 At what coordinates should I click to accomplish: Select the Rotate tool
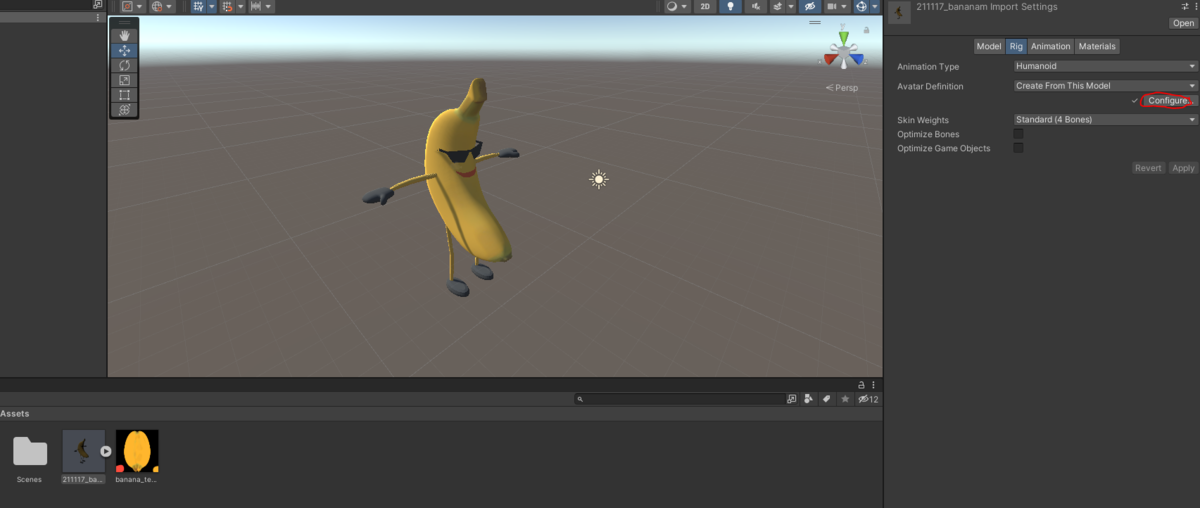pos(124,65)
